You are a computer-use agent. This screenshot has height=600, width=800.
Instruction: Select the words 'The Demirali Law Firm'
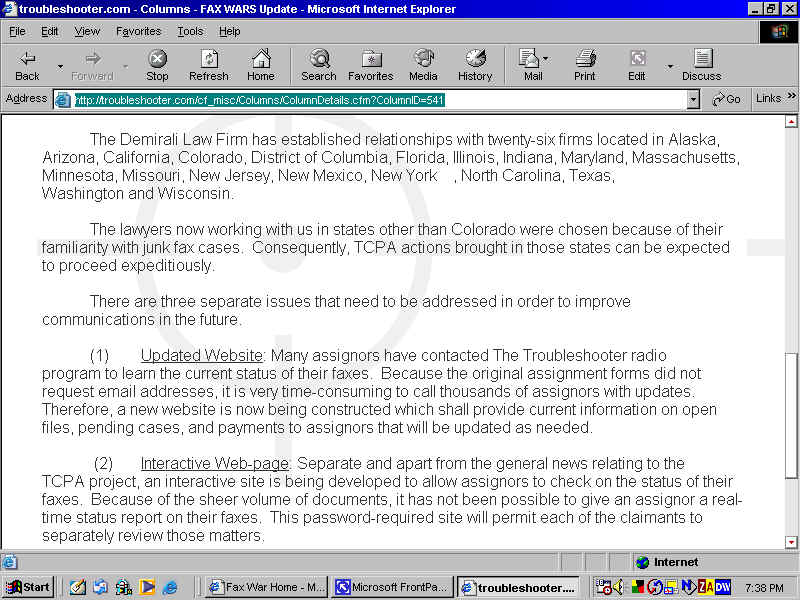168,139
